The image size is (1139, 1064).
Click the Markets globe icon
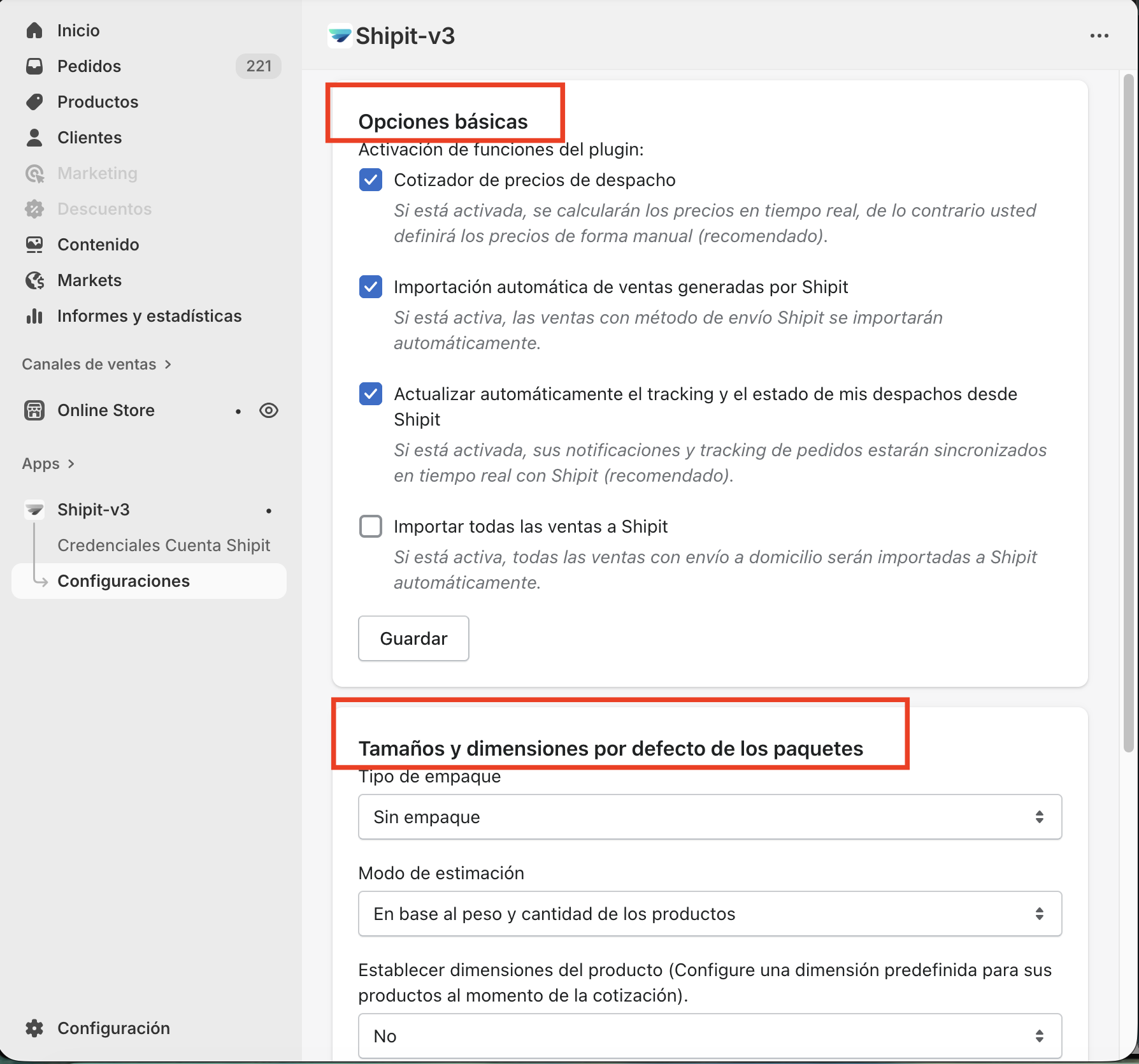point(34,280)
